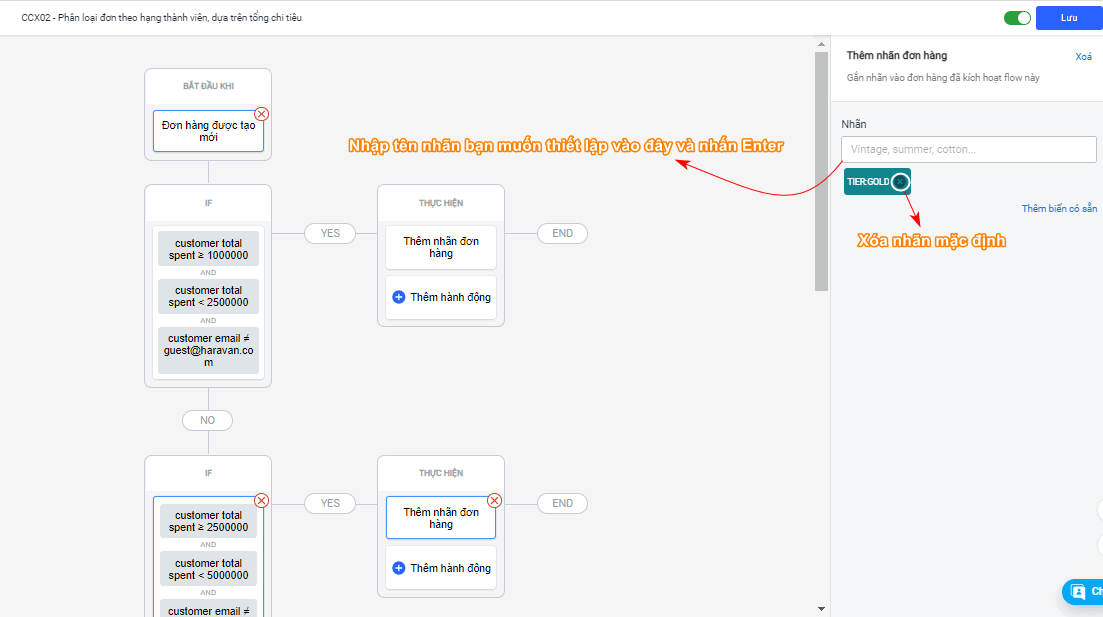Click the canvas vertical scrollbar thumb
1103x617 pixels.
pyautogui.click(x=821, y=171)
